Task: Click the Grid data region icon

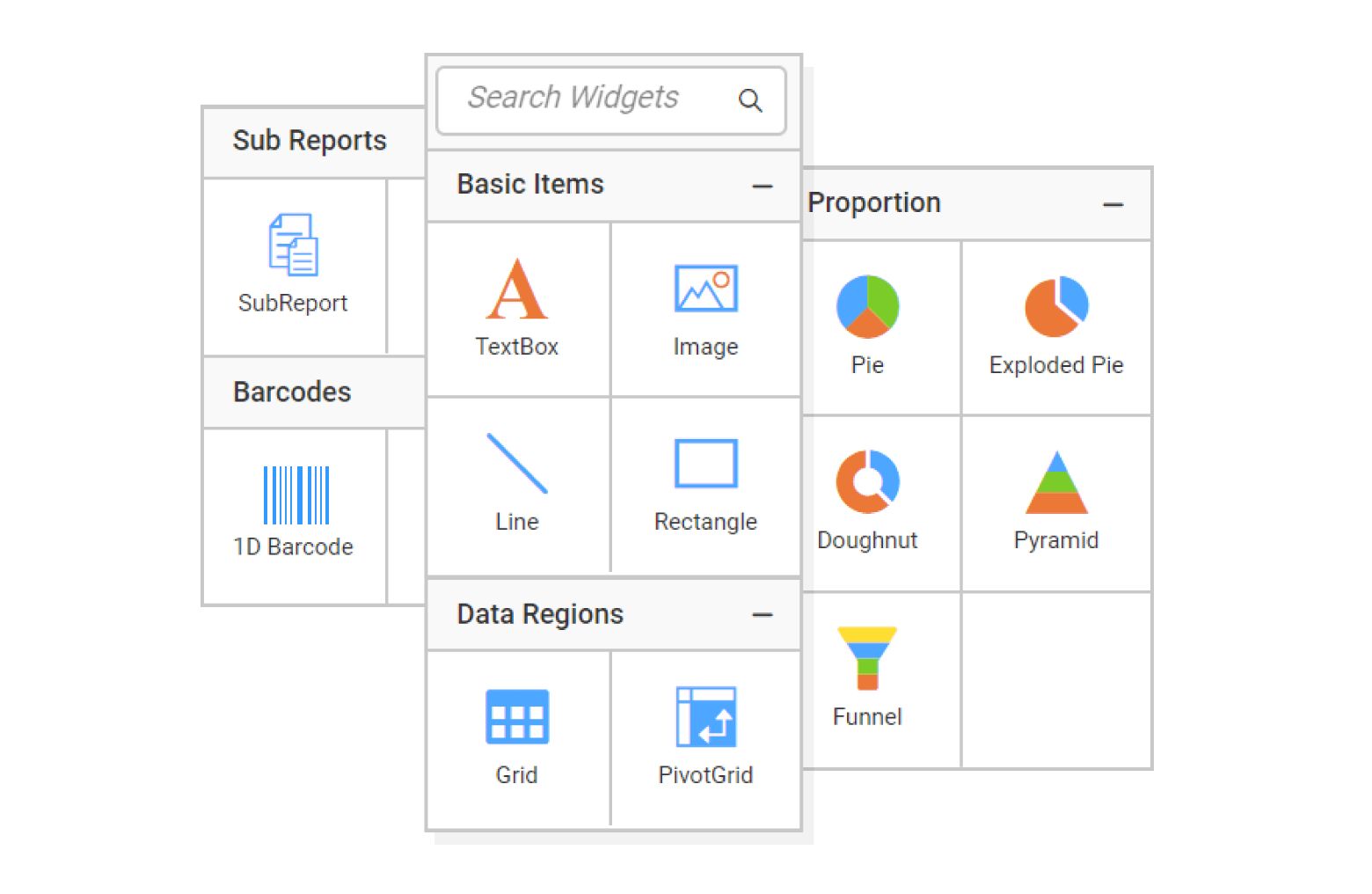Action: [x=517, y=717]
